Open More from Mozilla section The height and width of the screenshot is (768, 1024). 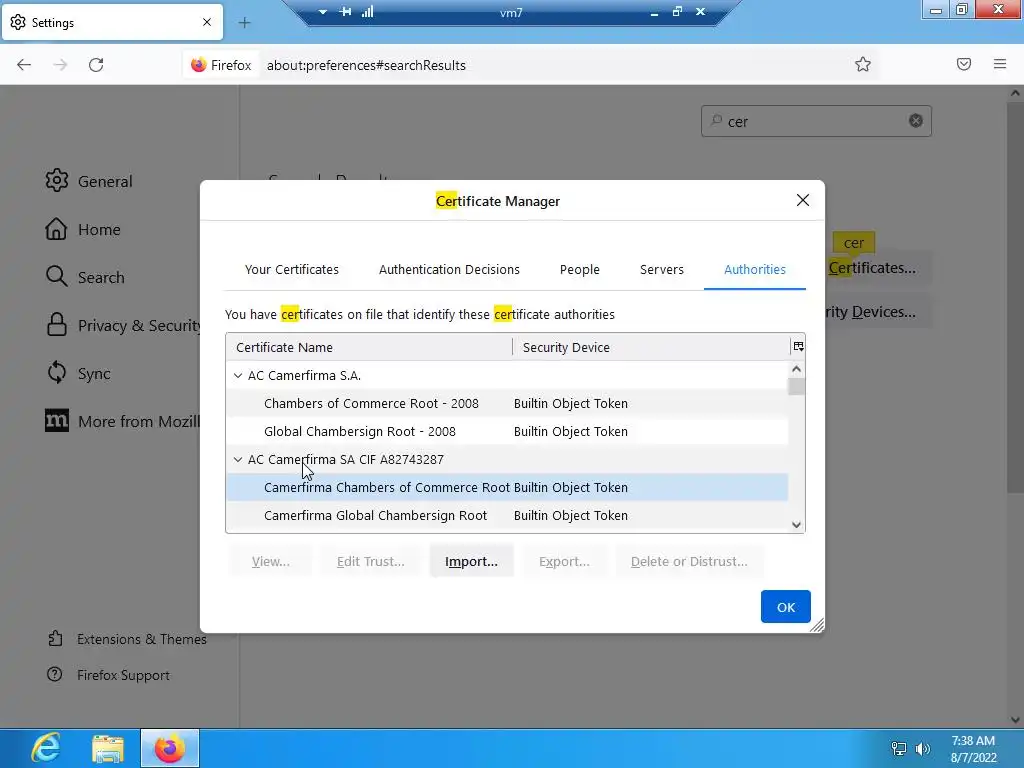pyautogui.click(x=123, y=421)
